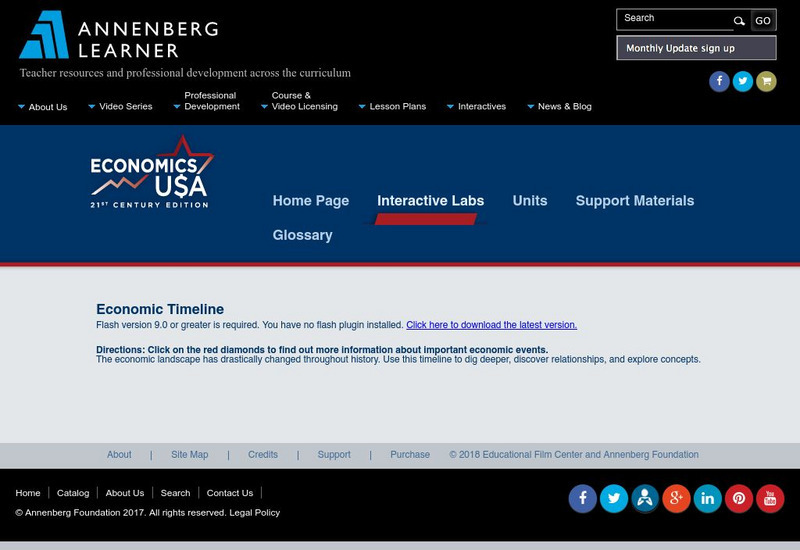Click Contact Us in the bottom footer

(x=230, y=493)
